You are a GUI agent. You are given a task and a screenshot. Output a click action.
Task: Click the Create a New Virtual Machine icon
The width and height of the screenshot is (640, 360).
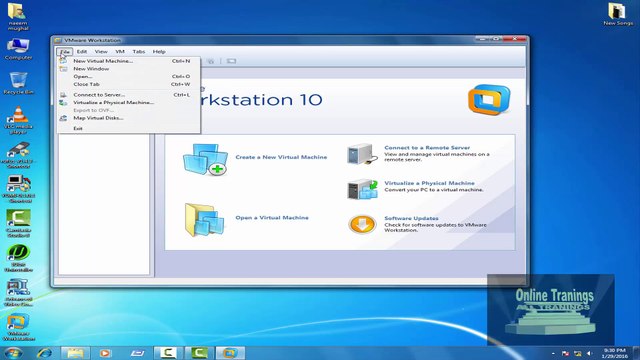(x=205, y=159)
